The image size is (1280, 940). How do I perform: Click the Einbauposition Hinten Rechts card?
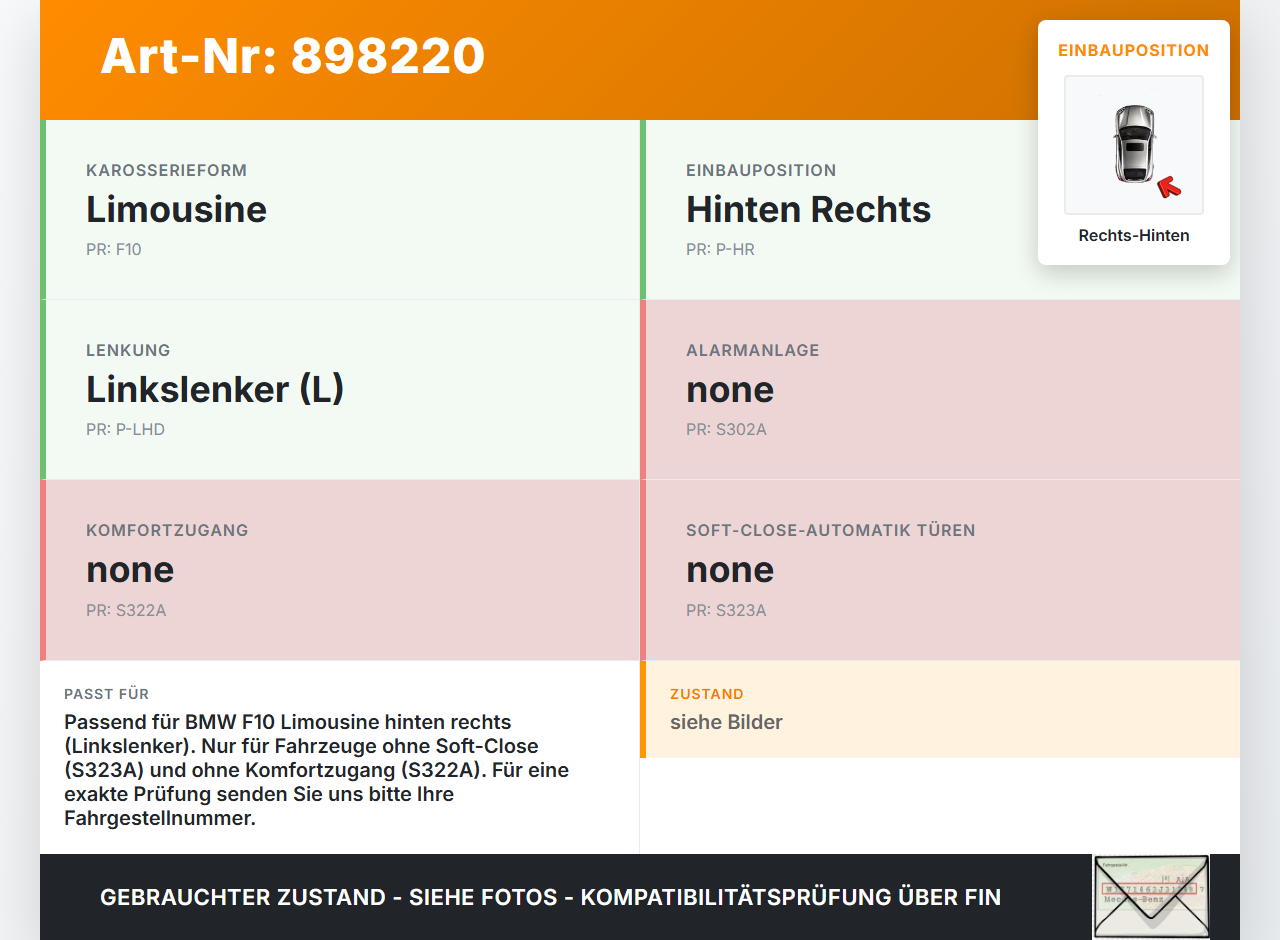click(x=940, y=210)
